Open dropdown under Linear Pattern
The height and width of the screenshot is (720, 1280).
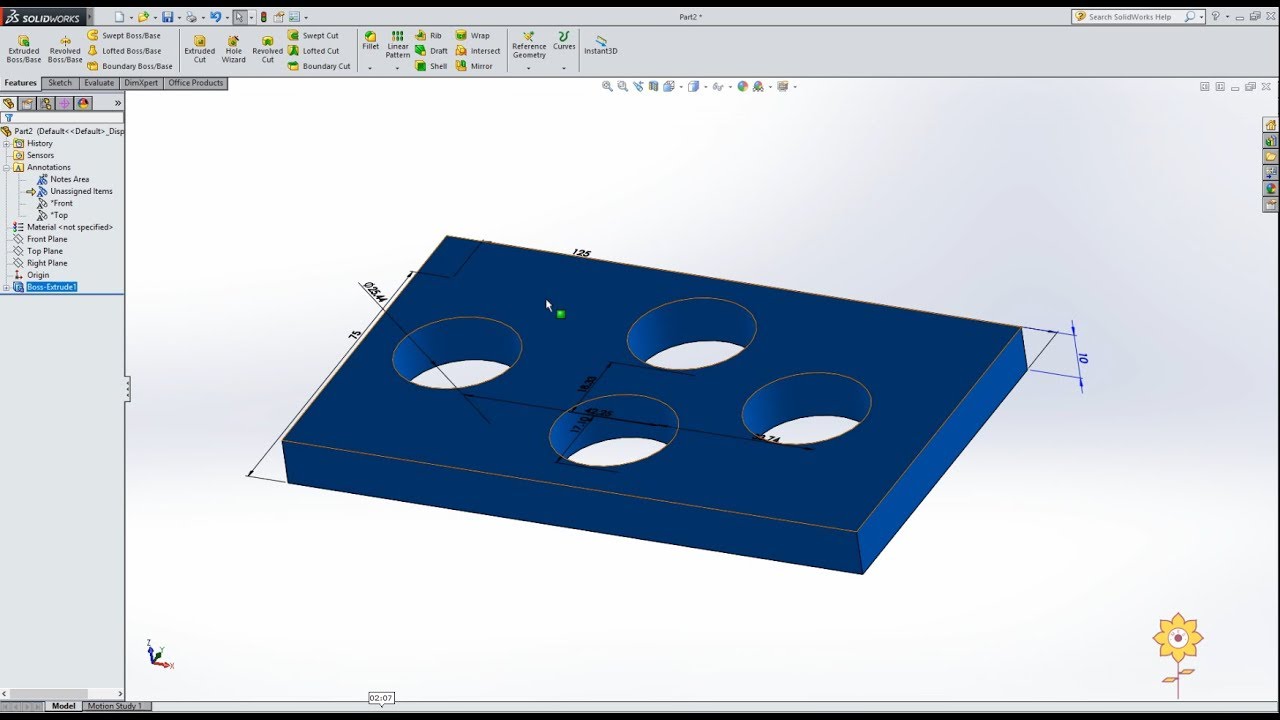tap(398, 68)
